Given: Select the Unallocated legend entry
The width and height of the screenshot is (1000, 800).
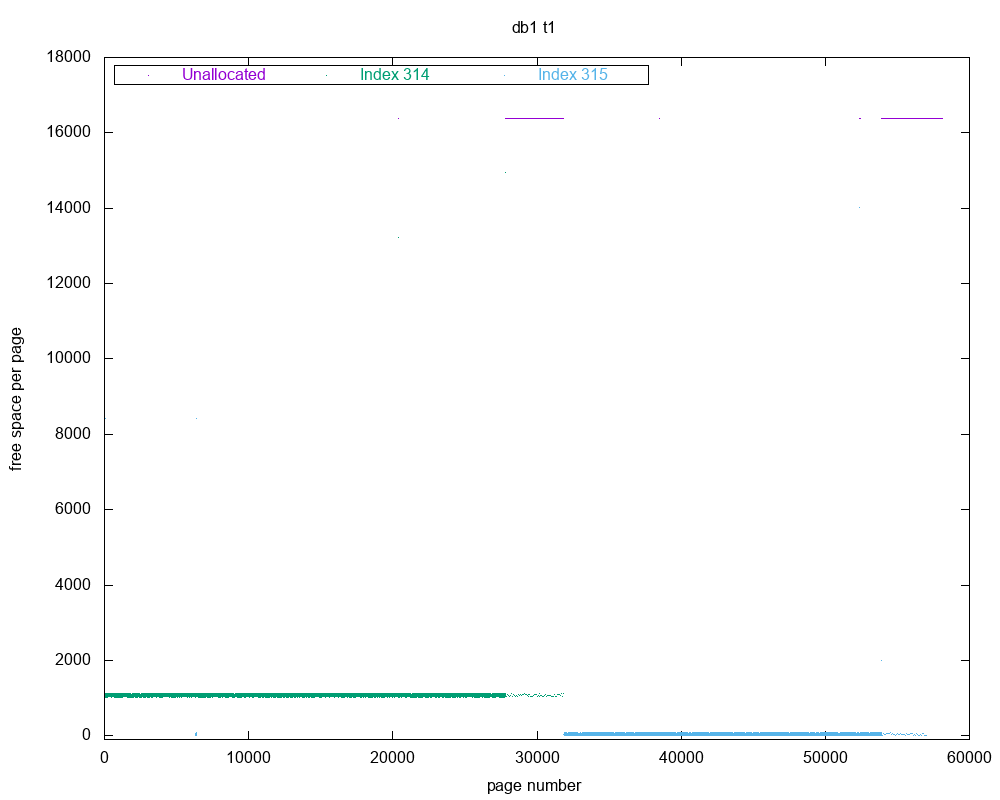Looking at the screenshot, I should pyautogui.click(x=223, y=74).
